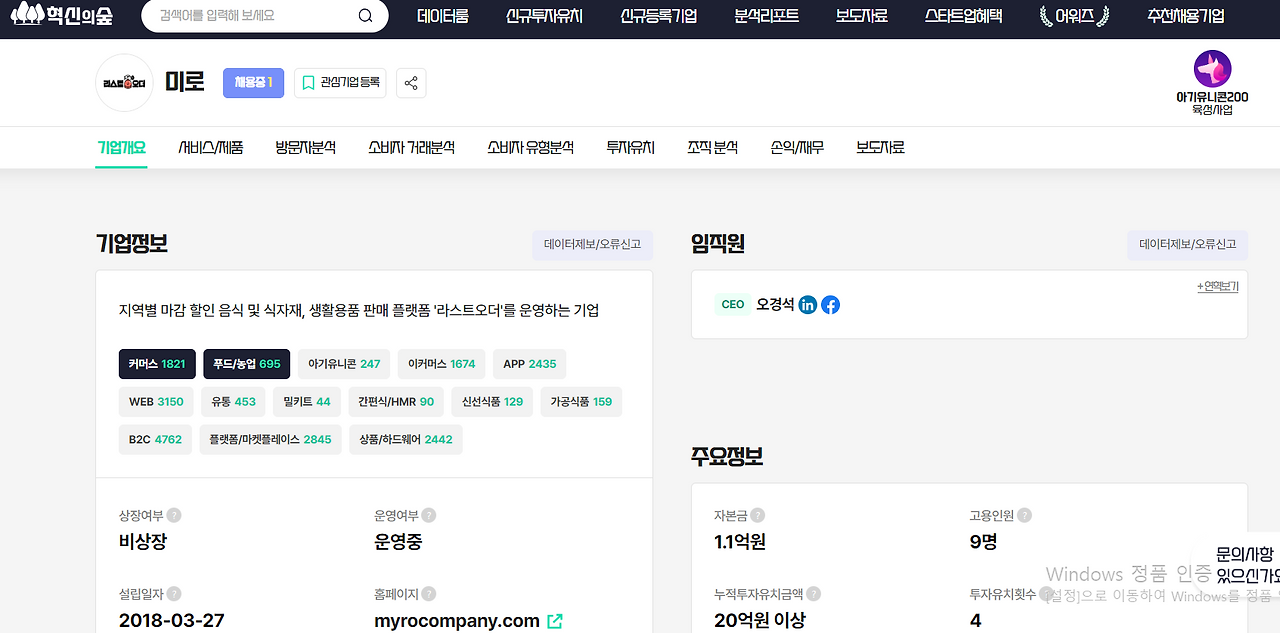This screenshot has height=633, width=1280.
Task: Click the +연혁보기 link
Action: (1217, 286)
